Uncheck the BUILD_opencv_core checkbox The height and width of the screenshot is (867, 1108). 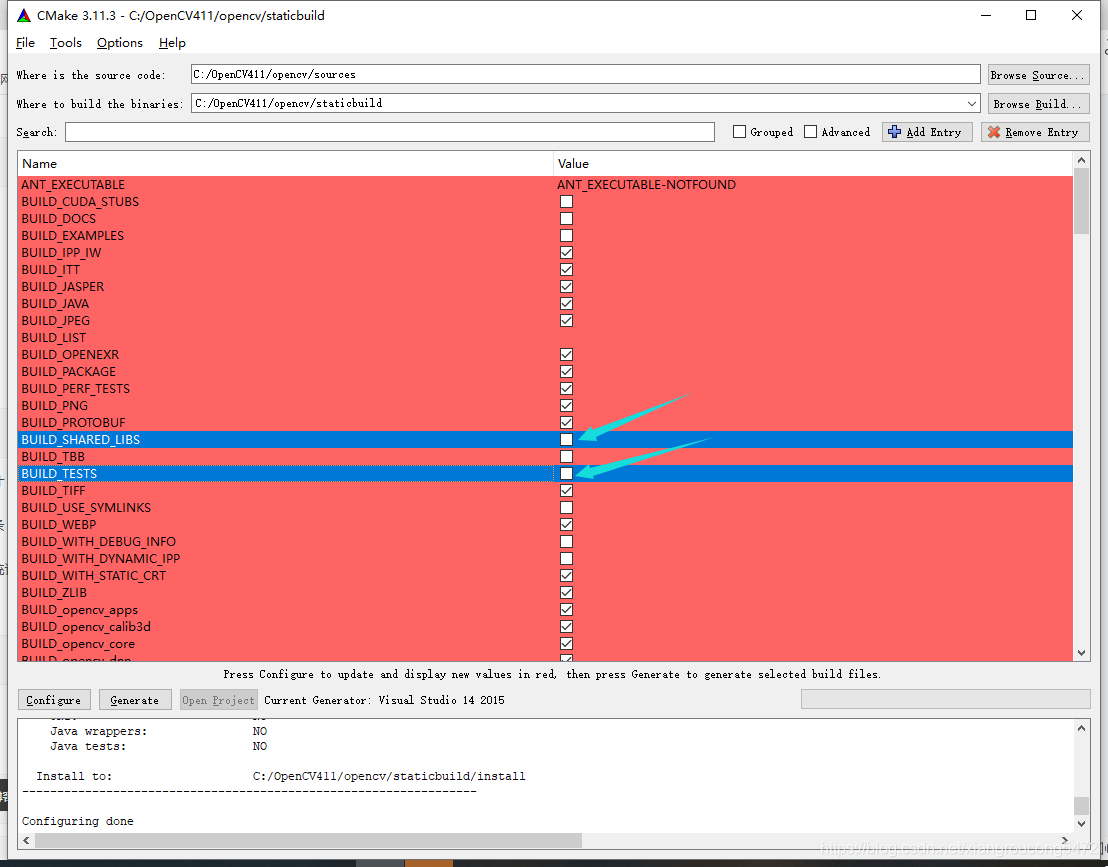pos(566,644)
